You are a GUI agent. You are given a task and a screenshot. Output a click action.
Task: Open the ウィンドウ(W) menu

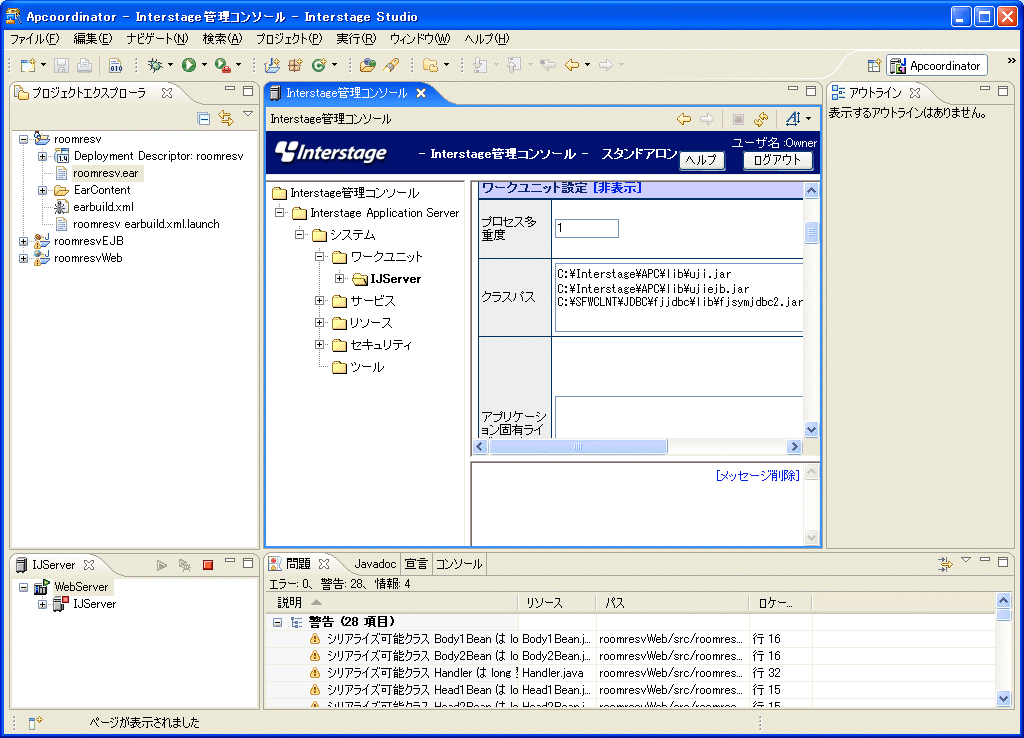[x=420, y=39]
